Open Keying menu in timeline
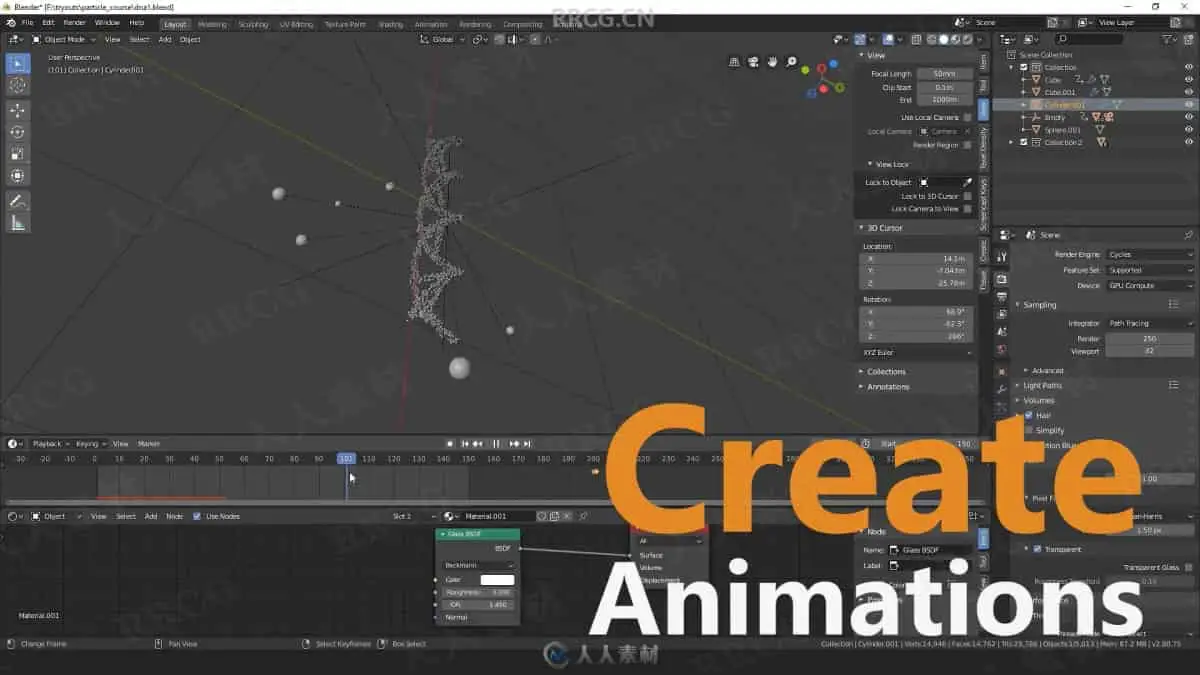 89,443
